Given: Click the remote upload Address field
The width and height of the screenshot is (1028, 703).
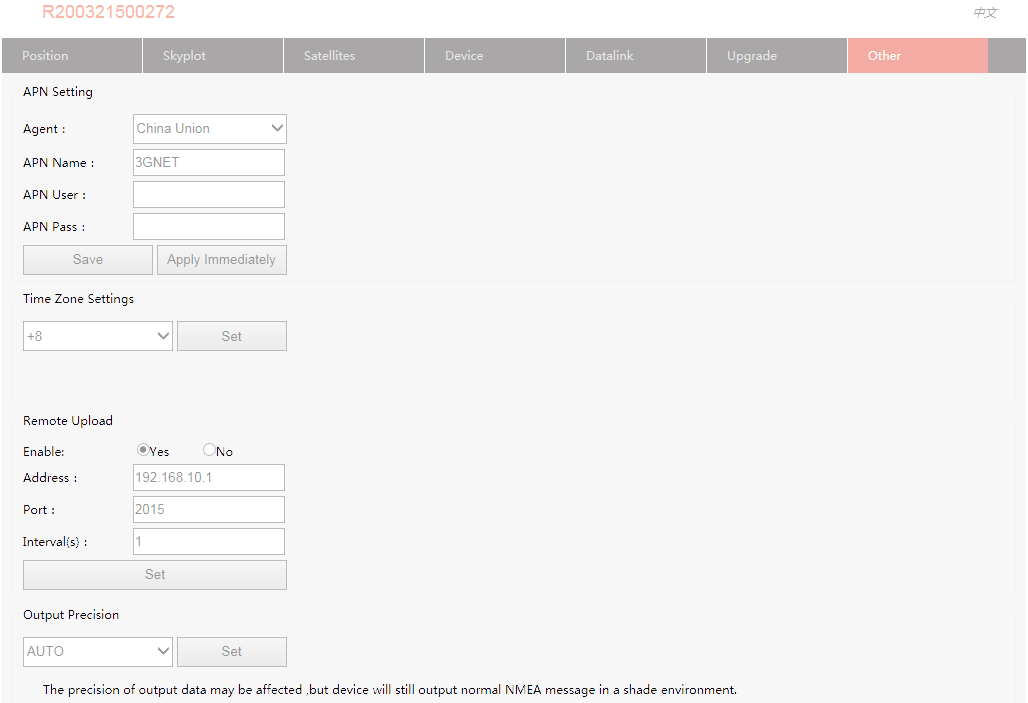Looking at the screenshot, I should (209, 477).
